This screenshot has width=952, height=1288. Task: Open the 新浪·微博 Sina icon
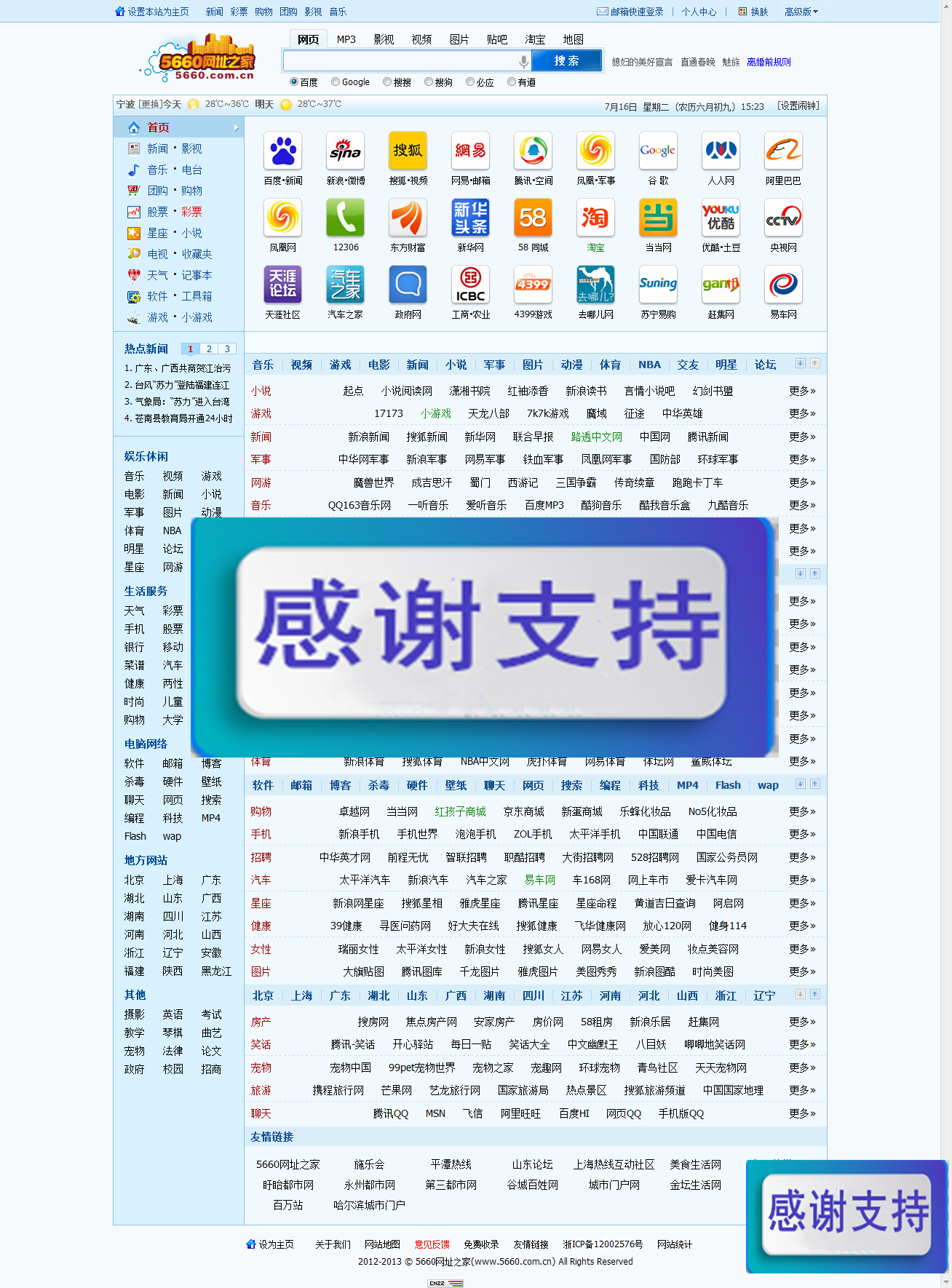(346, 151)
